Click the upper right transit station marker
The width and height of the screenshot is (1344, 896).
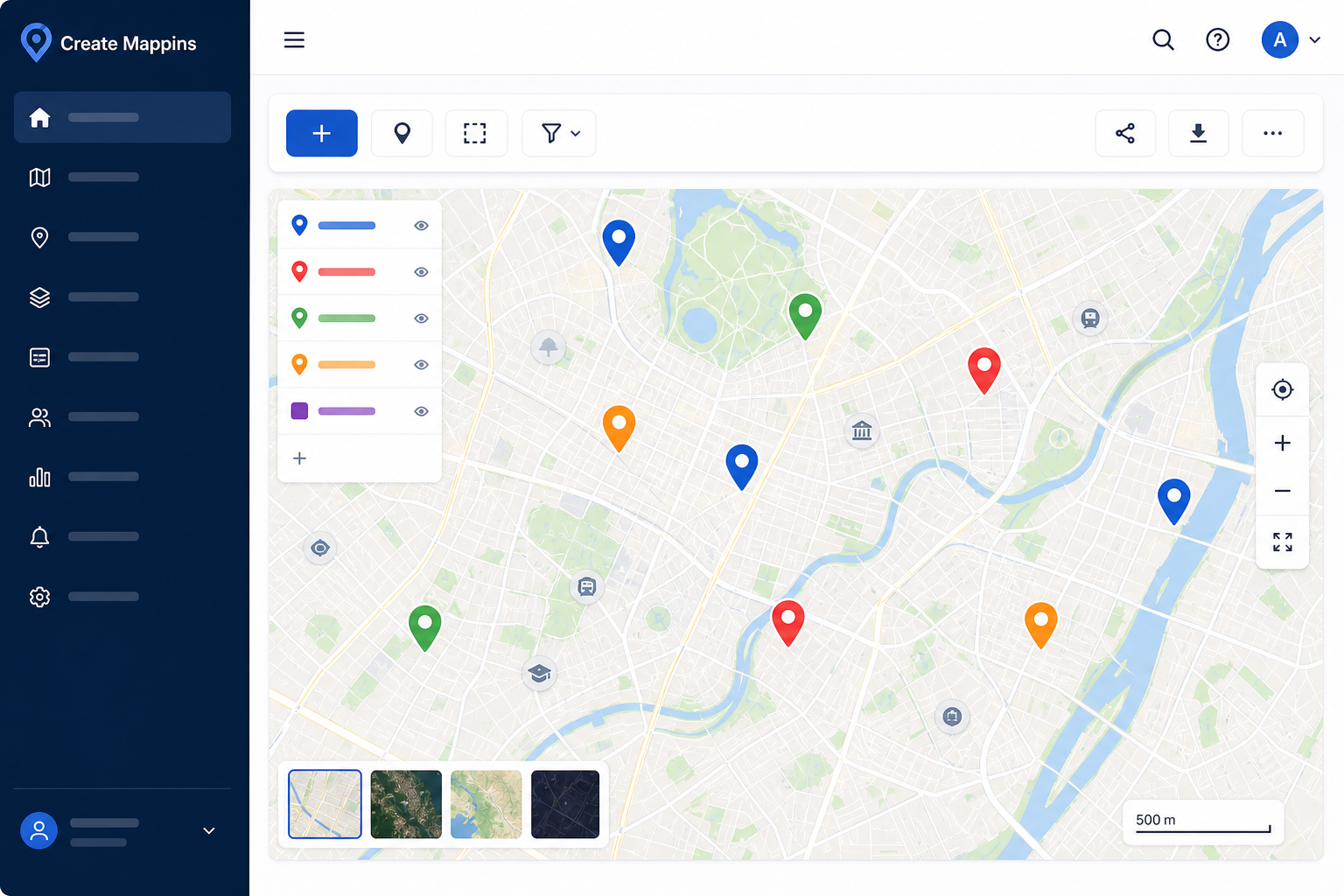(x=1089, y=318)
